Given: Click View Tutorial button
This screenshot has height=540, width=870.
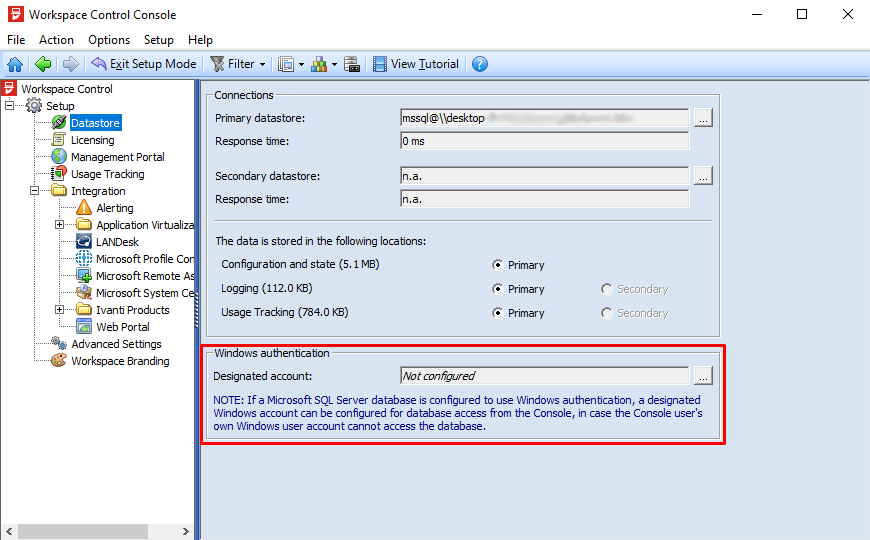Looking at the screenshot, I should pyautogui.click(x=416, y=64).
